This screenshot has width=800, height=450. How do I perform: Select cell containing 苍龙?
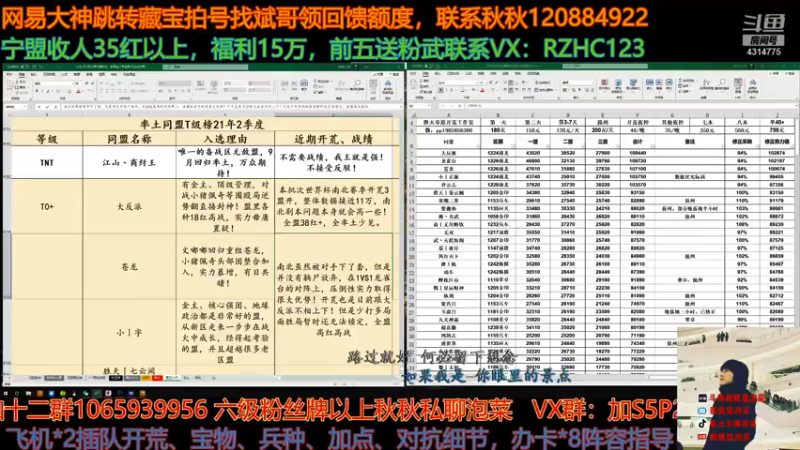(130, 266)
